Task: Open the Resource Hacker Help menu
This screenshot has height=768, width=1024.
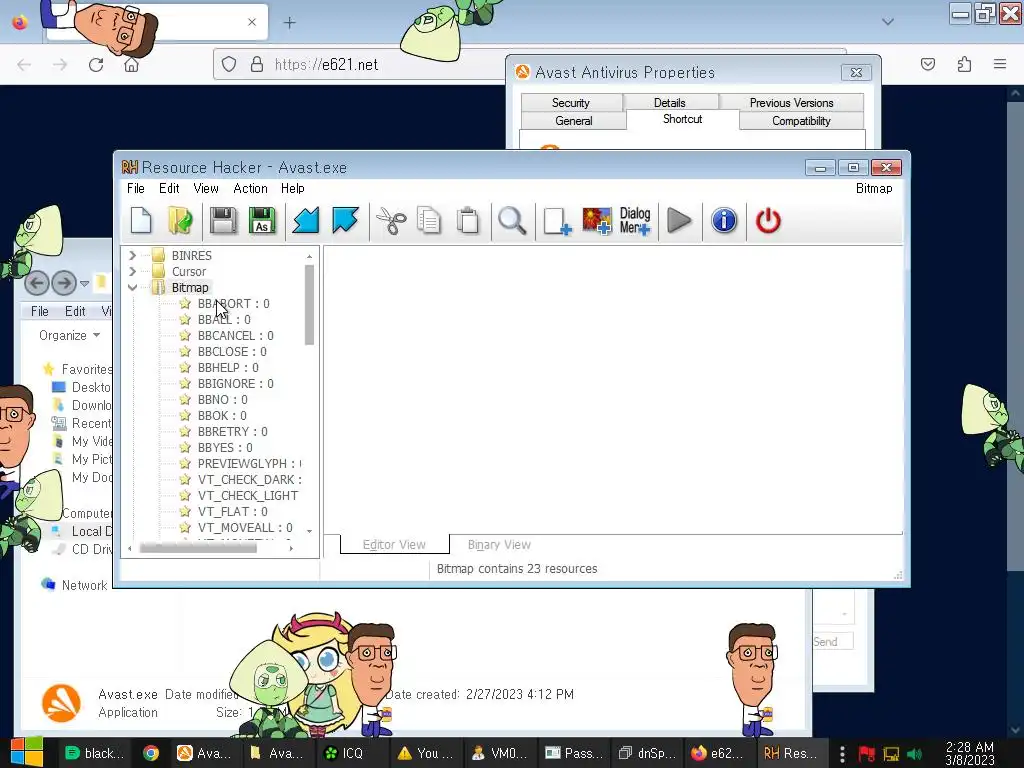Action: (293, 188)
